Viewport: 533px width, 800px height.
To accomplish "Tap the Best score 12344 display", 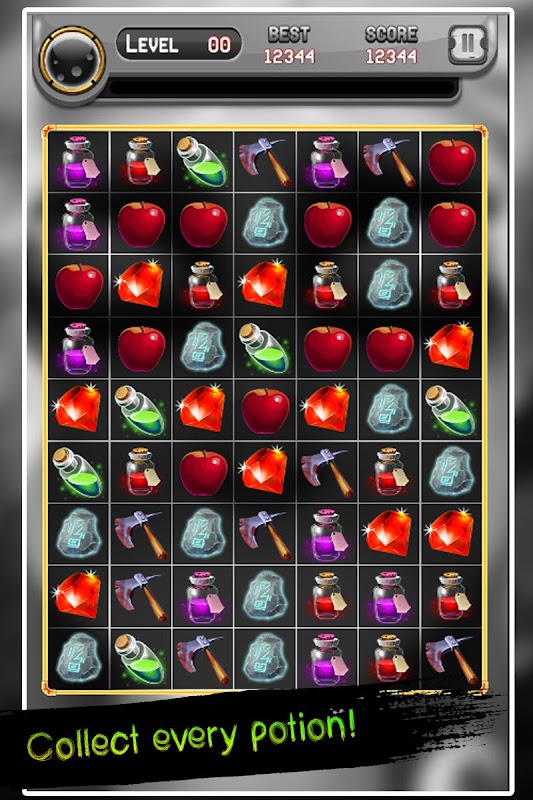I will (289, 45).
